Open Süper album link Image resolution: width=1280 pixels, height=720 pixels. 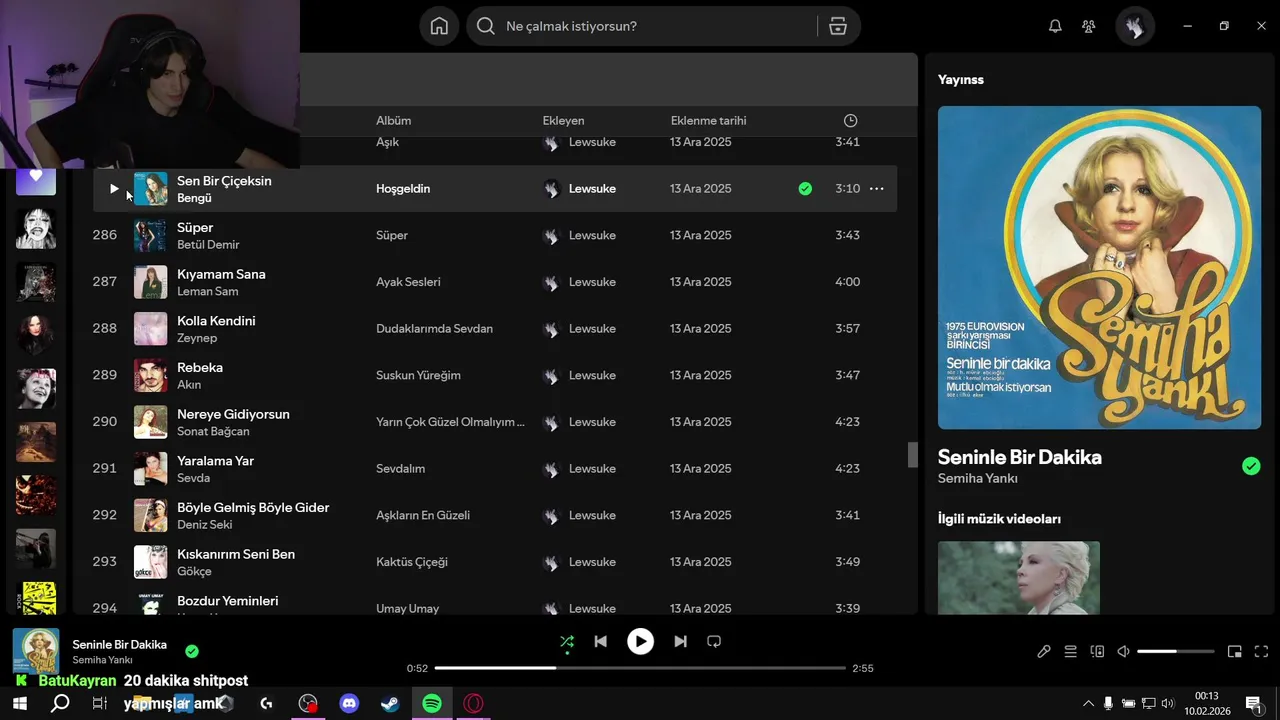pyautogui.click(x=392, y=235)
